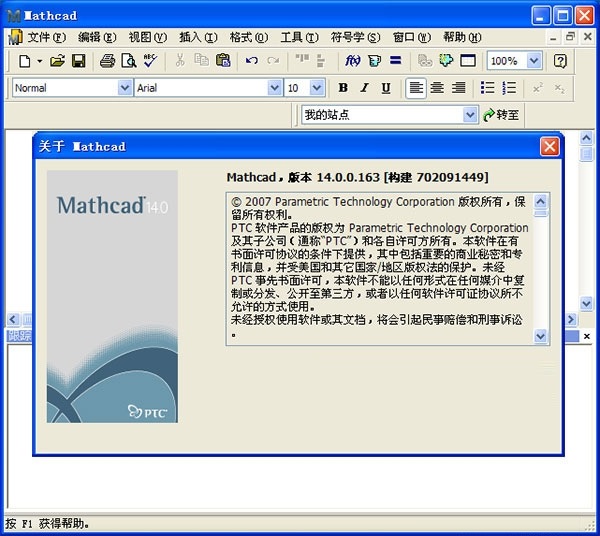
Task: Select Align Center
Action: pos(437,88)
